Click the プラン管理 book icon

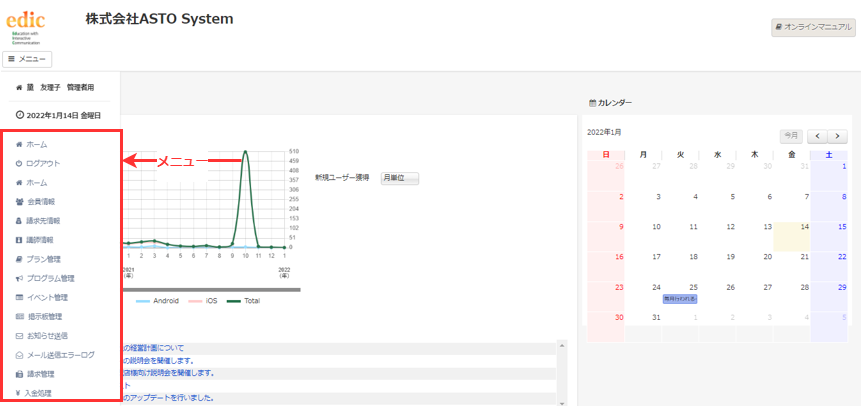click(19, 259)
